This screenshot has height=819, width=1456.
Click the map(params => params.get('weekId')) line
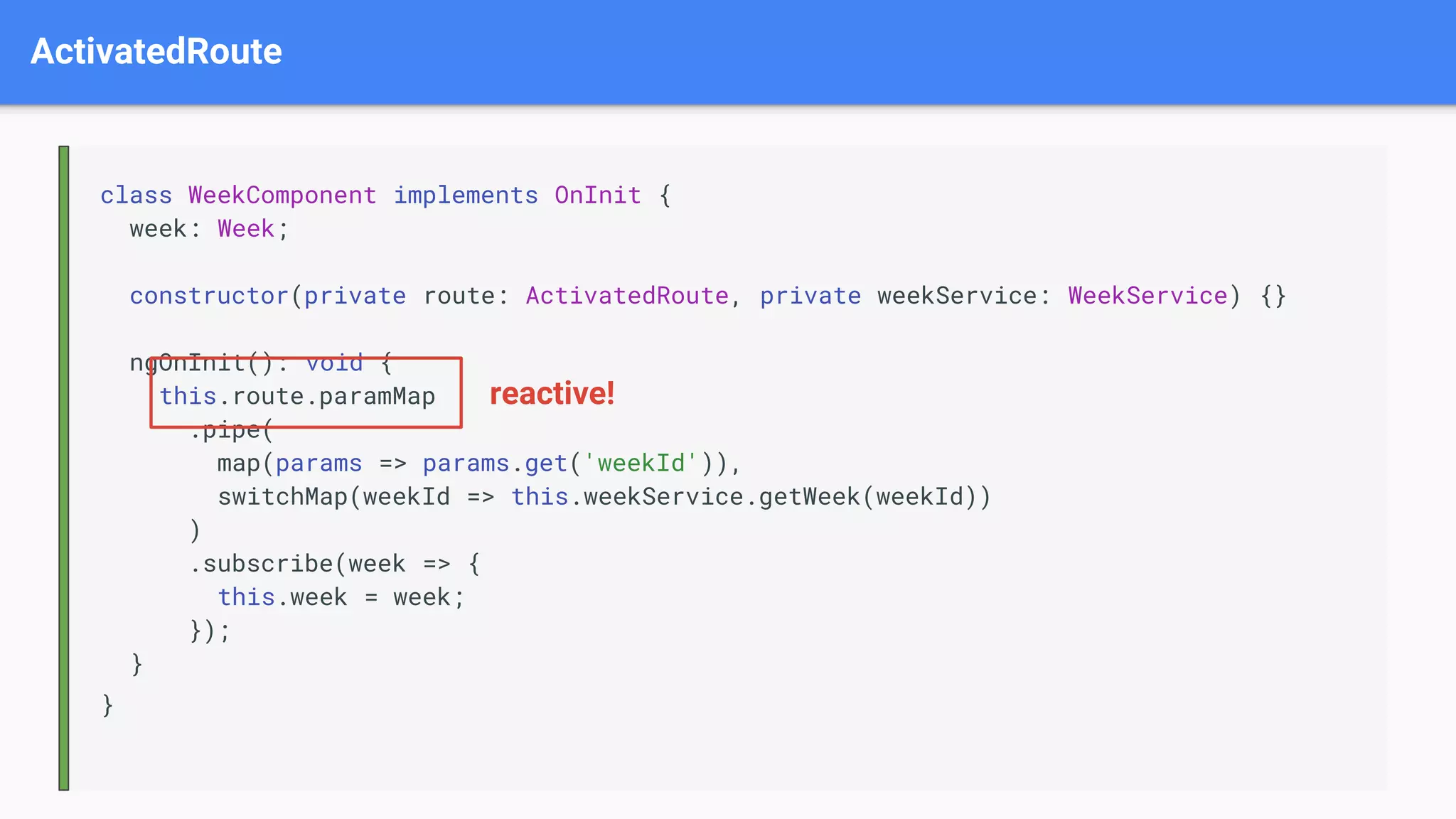[479, 464]
